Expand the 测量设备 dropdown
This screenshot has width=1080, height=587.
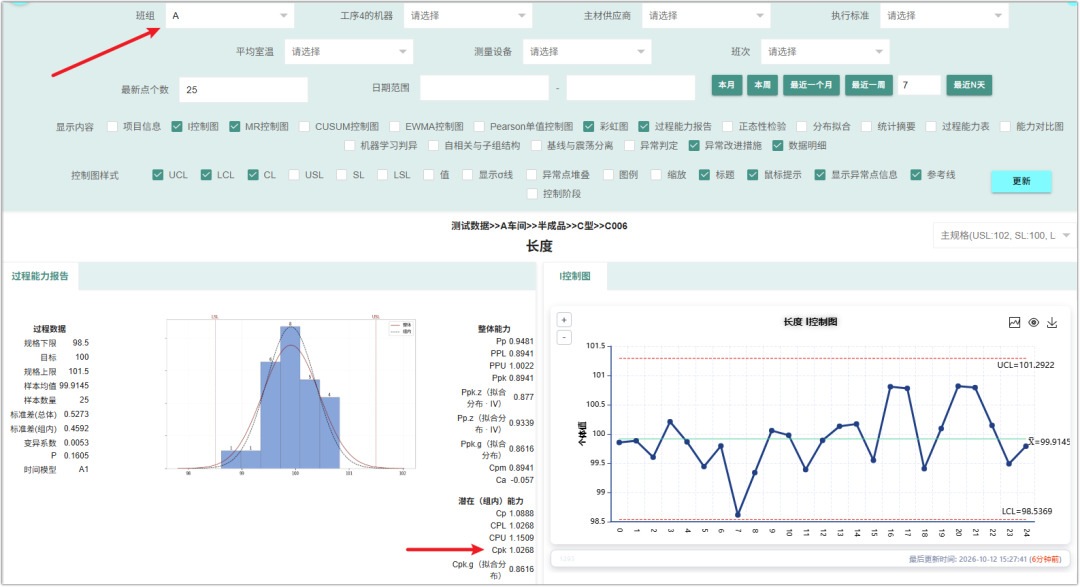point(587,52)
